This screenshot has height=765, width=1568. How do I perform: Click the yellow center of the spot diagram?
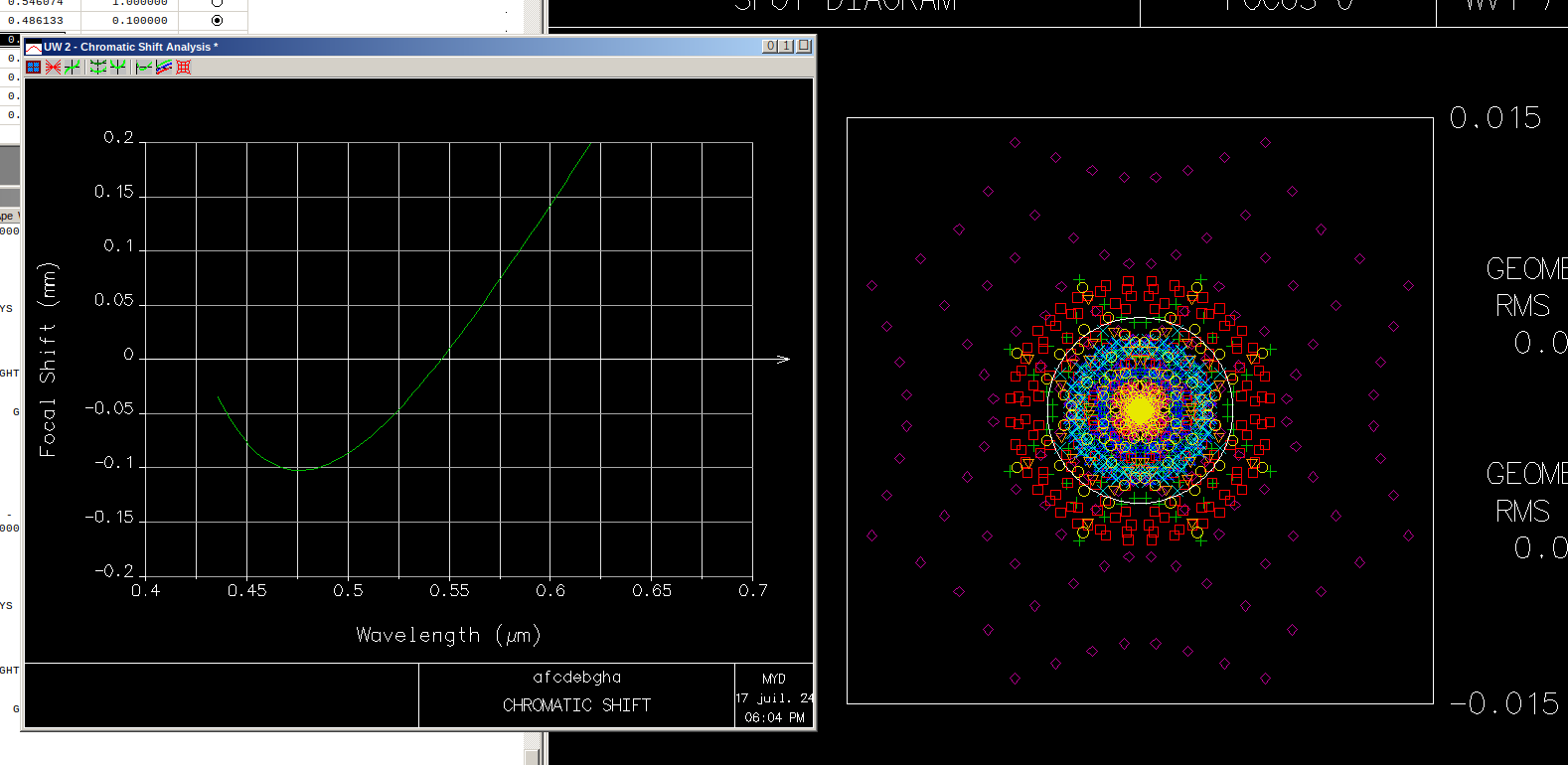(1140, 409)
